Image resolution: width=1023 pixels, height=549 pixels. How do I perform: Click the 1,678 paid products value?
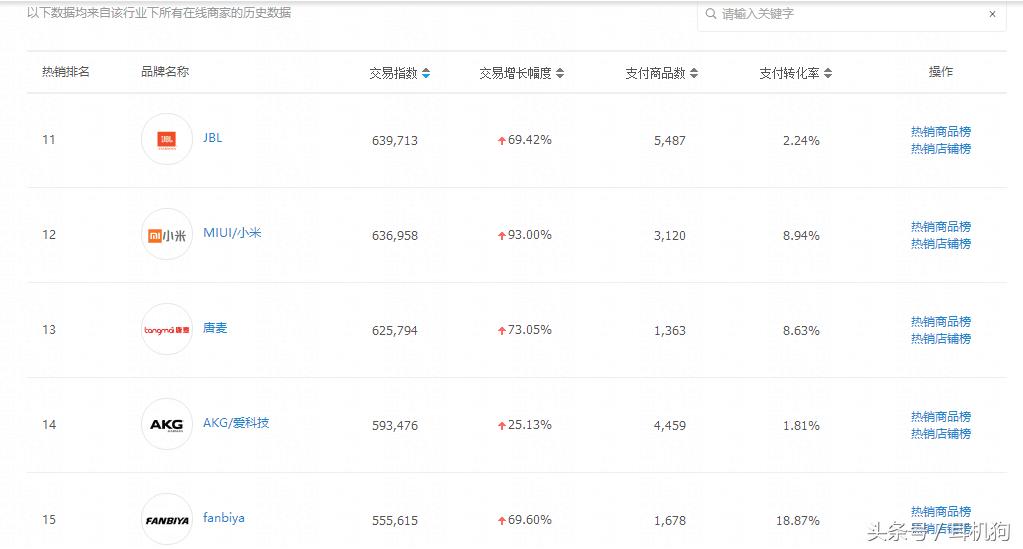click(670, 521)
